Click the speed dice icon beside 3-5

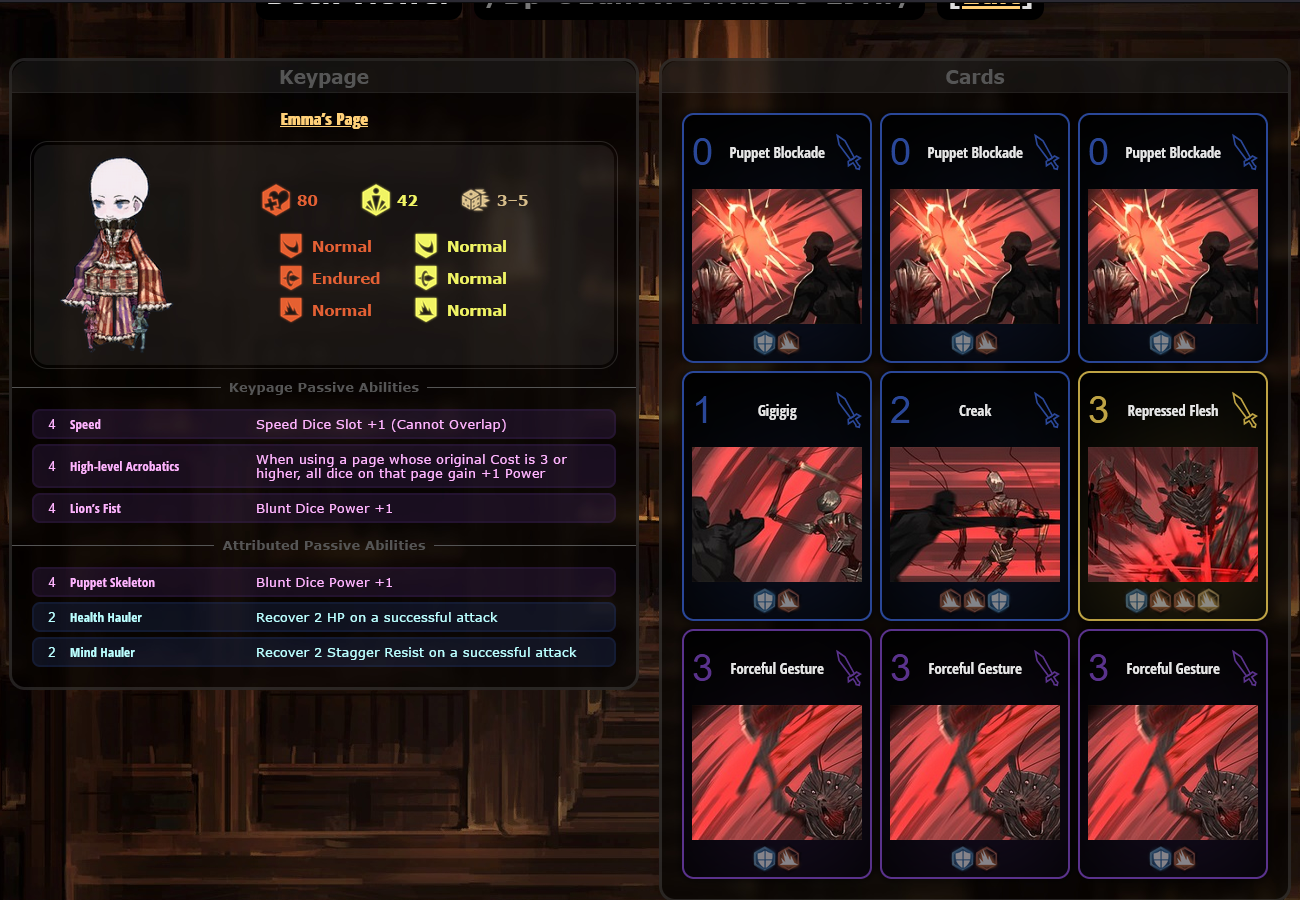[474, 200]
